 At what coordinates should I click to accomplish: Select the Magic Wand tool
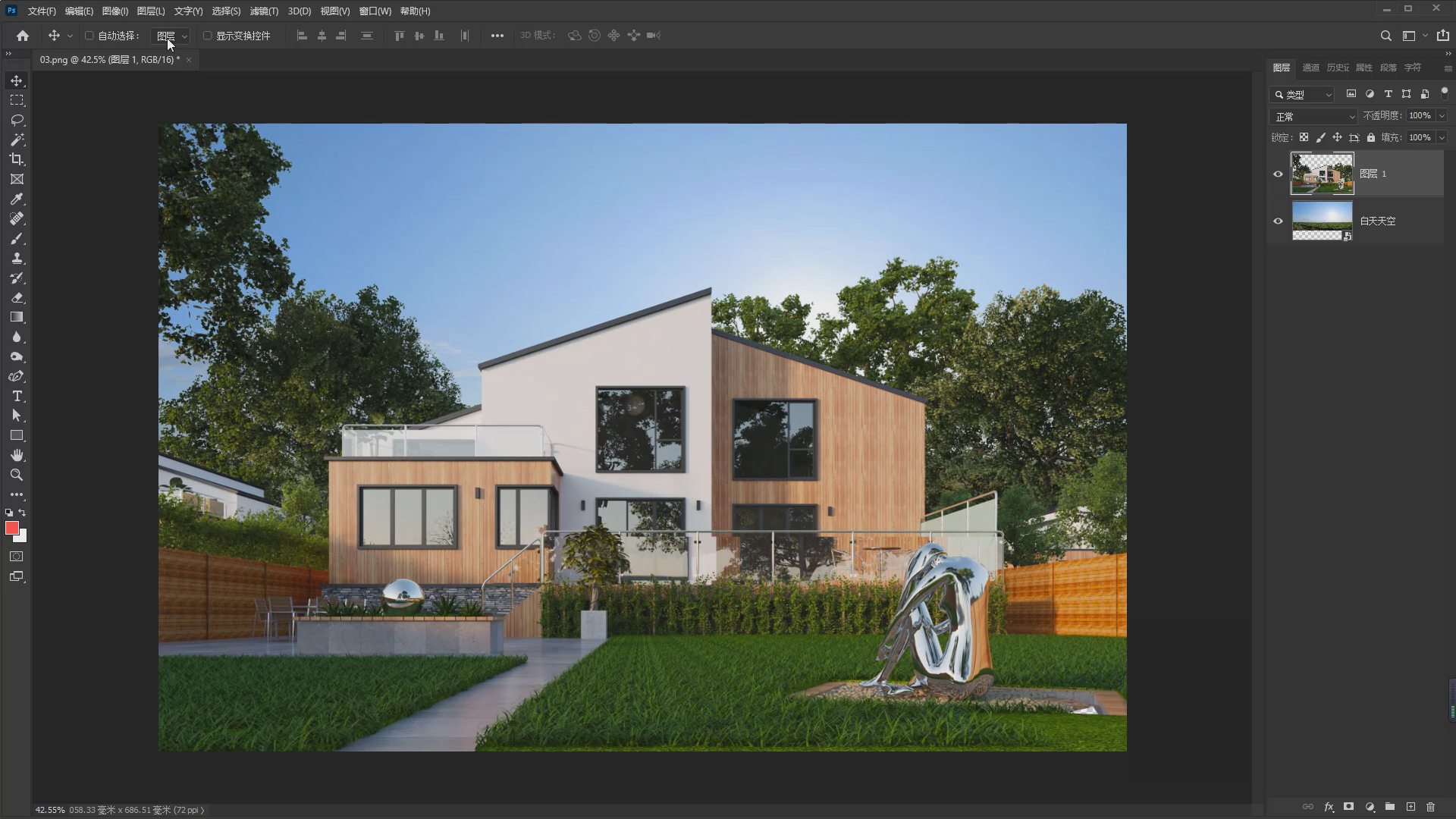17,140
